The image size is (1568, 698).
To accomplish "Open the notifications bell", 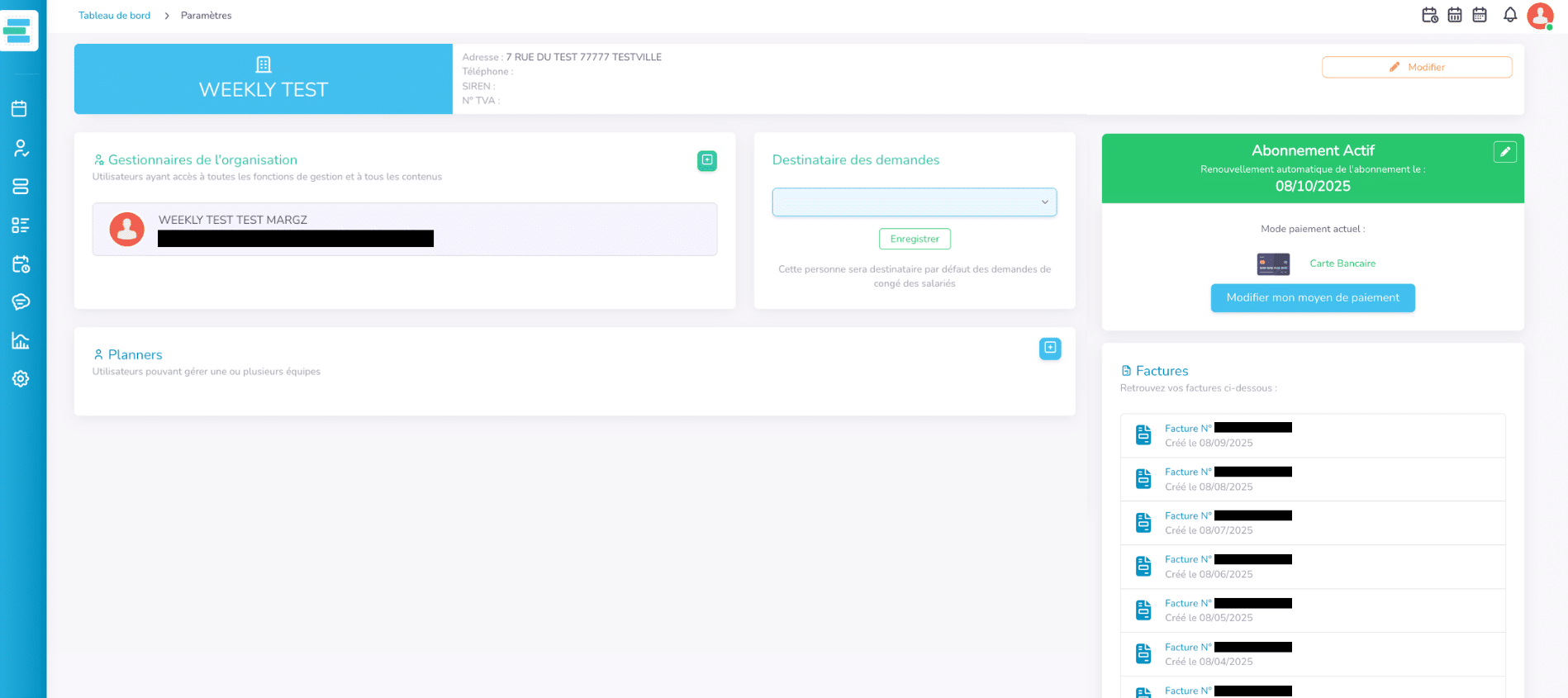I will (x=1510, y=15).
